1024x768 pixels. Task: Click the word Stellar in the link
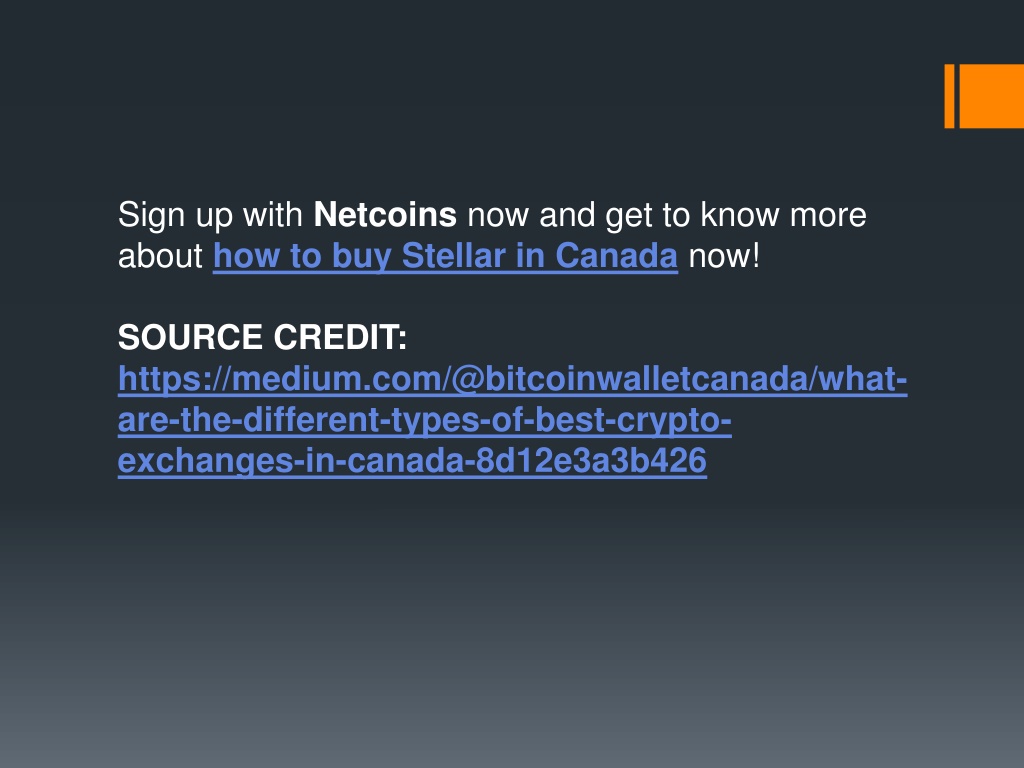(x=454, y=256)
